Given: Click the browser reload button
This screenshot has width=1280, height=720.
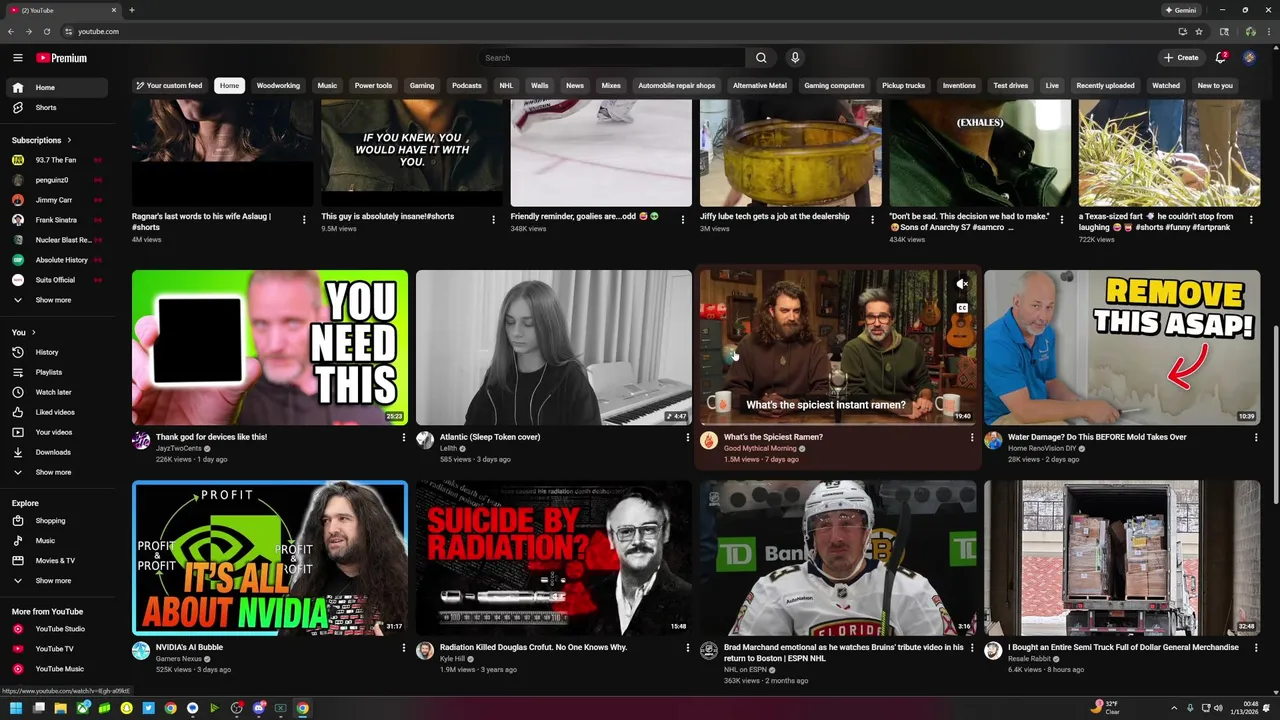Looking at the screenshot, I should pos(46,31).
